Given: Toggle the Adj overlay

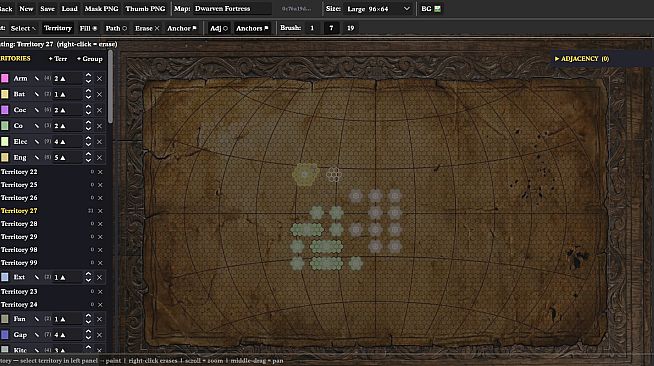Looking at the screenshot, I should (219, 28).
